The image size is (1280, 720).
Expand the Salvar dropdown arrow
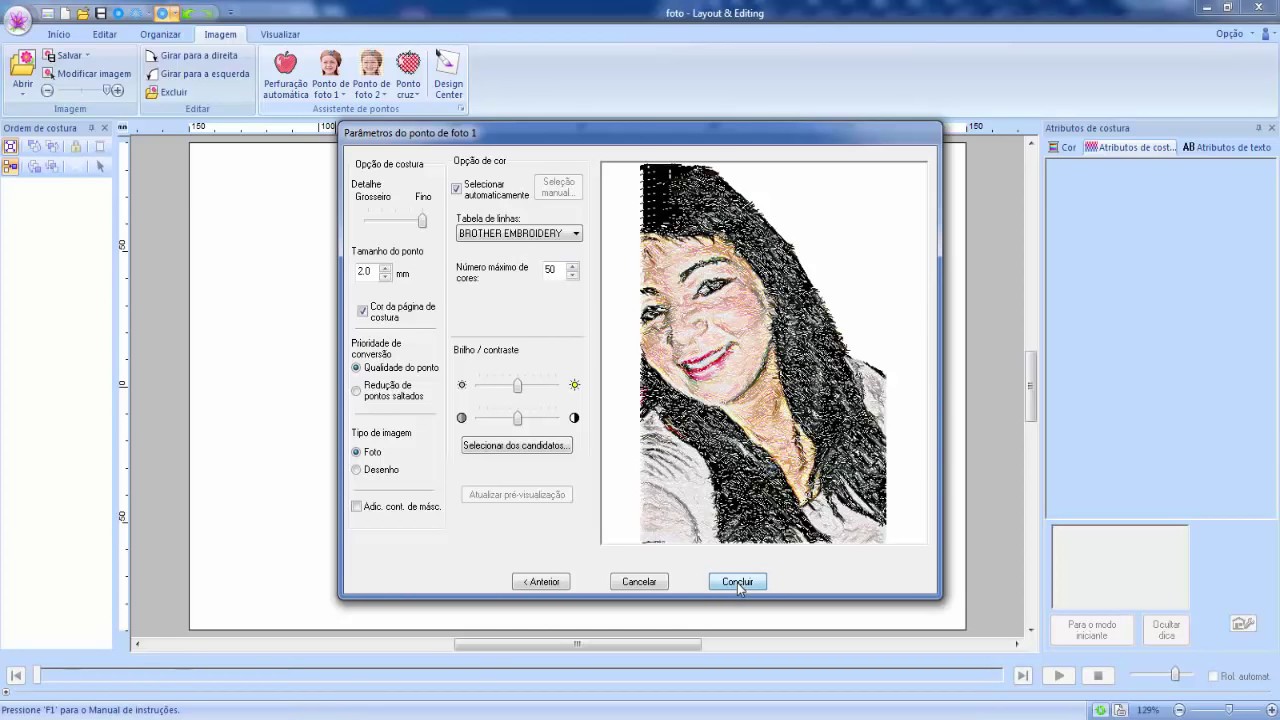tap(87, 56)
